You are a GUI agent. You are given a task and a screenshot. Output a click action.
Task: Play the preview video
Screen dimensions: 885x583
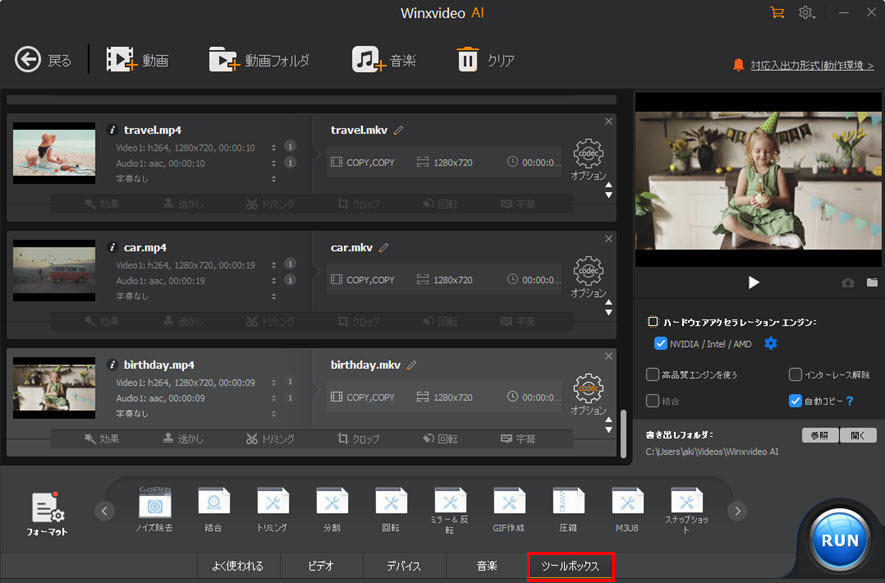click(x=753, y=282)
